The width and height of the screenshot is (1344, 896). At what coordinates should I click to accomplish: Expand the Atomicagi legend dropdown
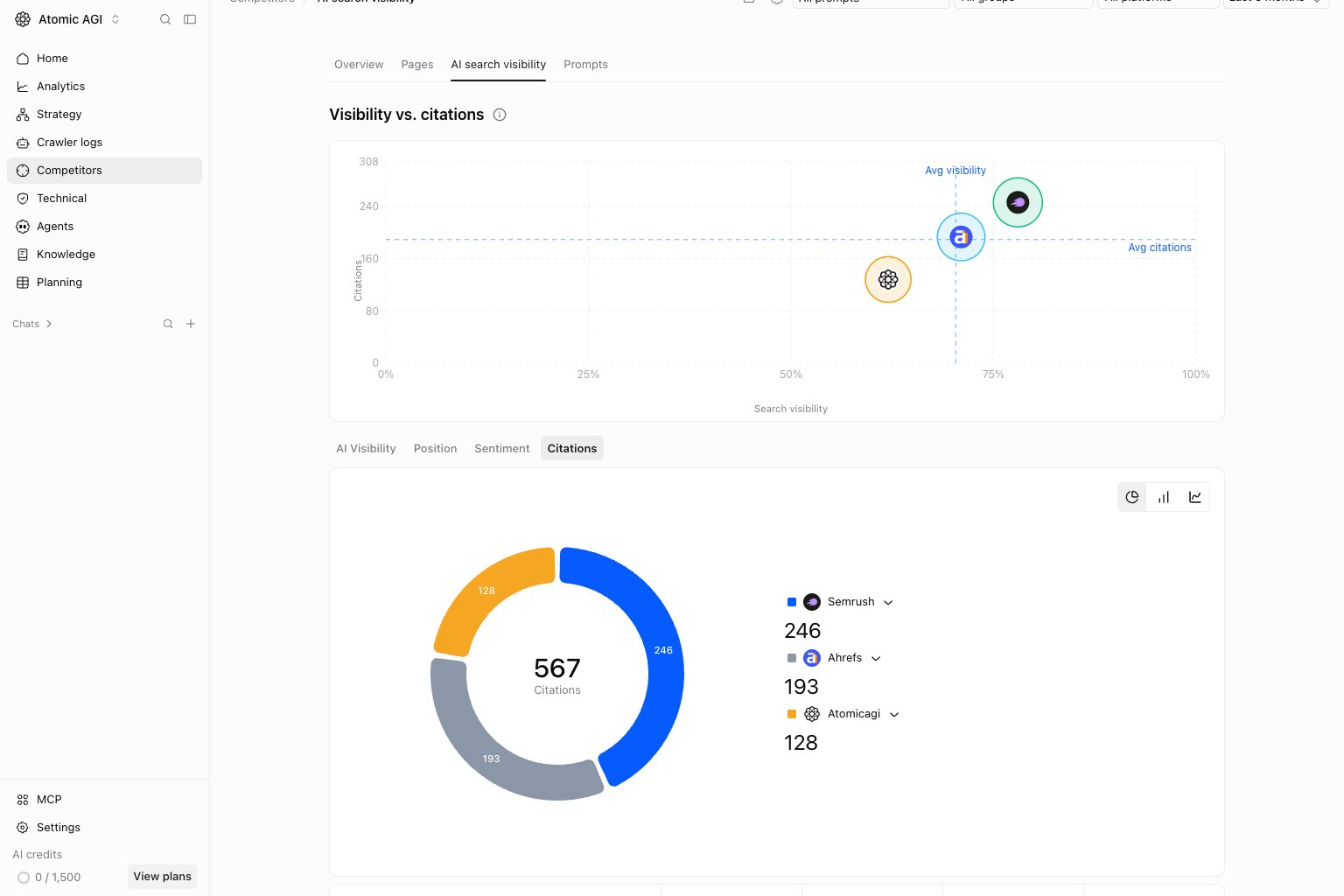tap(894, 715)
